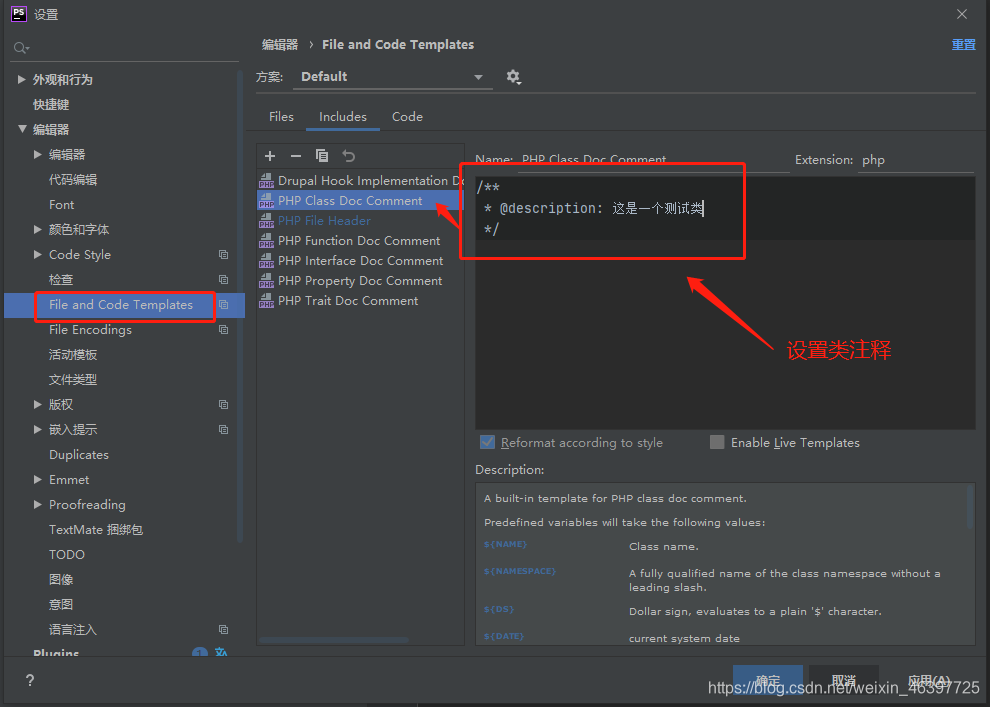Open the 方案 Default scheme dropdown
This screenshot has width=990, height=707.
(x=391, y=77)
